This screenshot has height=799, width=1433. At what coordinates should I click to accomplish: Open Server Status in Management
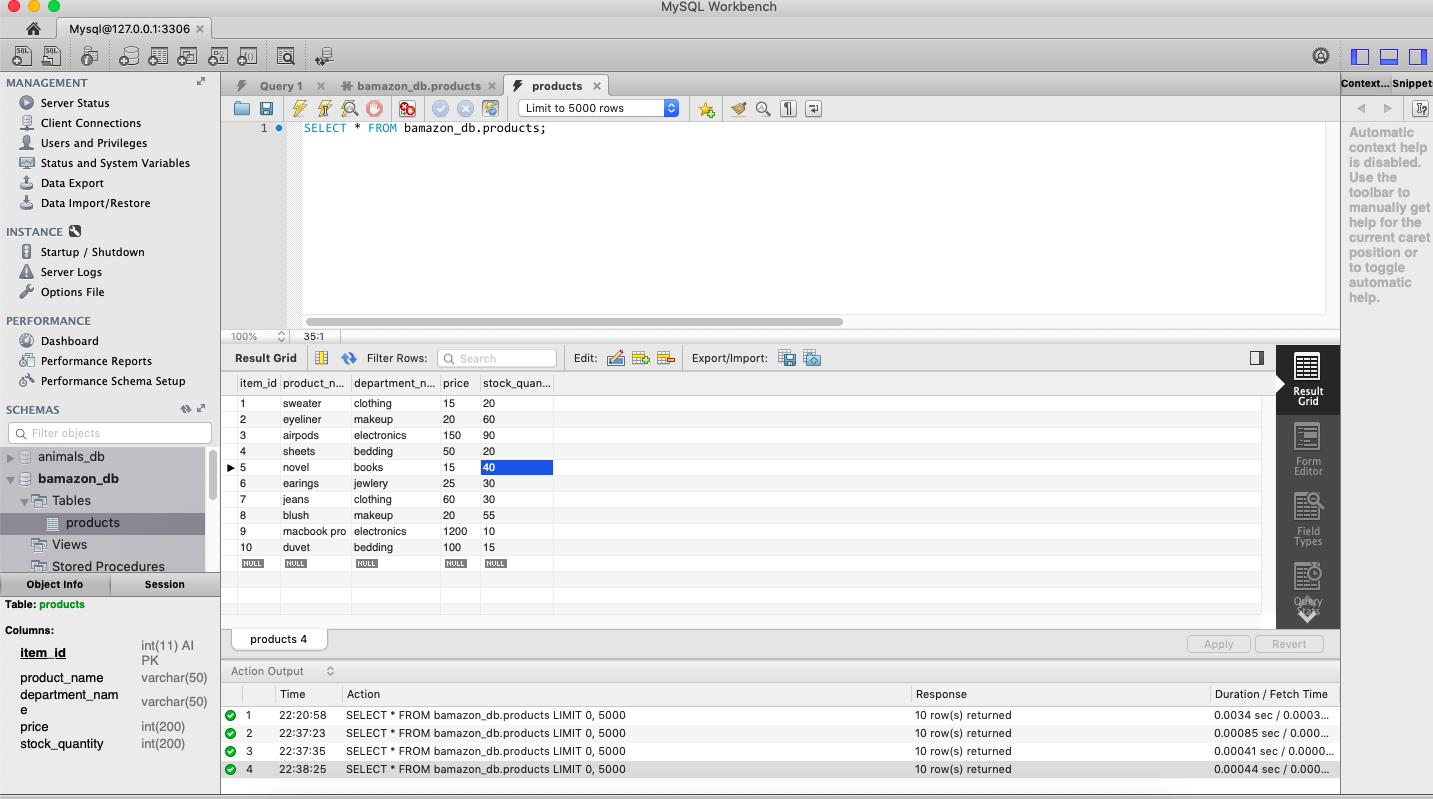pyautogui.click(x=75, y=103)
